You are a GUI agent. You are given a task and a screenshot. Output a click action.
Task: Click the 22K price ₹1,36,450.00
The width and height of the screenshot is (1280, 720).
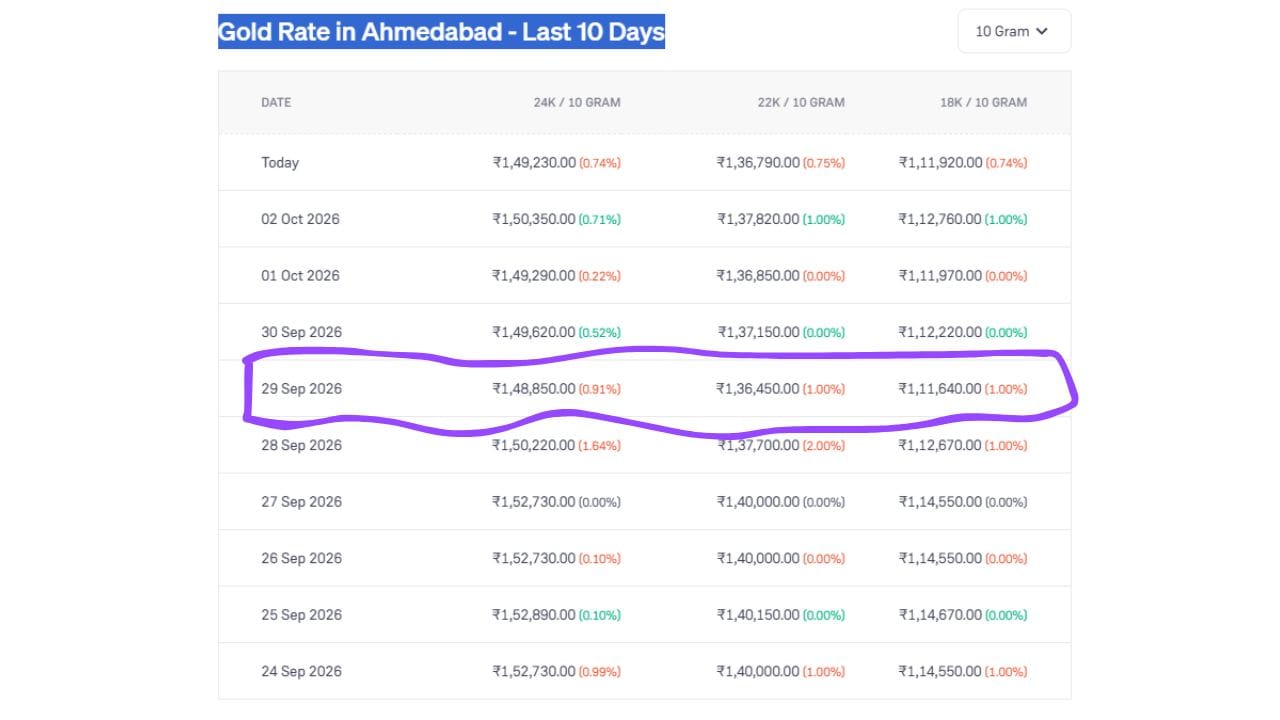pyautogui.click(x=758, y=388)
